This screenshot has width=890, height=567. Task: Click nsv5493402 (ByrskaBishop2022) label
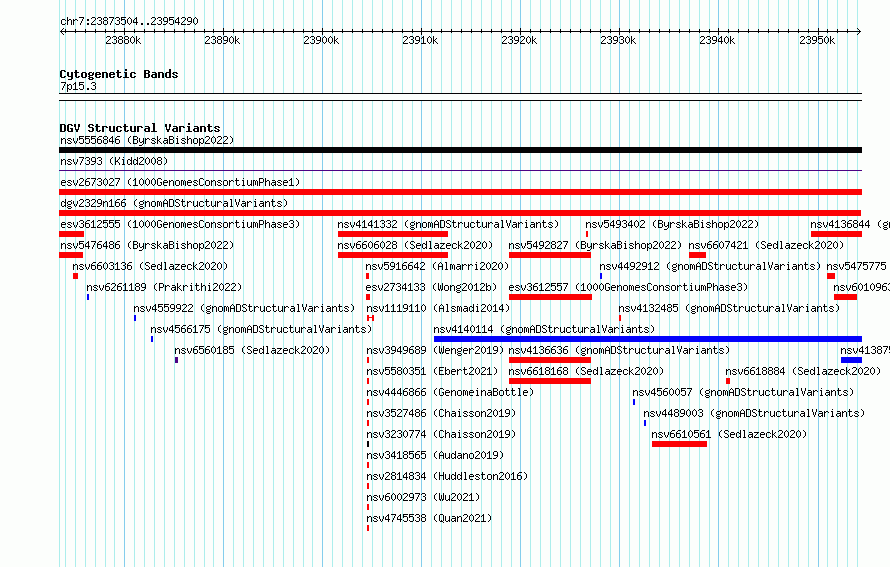[x=672, y=224]
